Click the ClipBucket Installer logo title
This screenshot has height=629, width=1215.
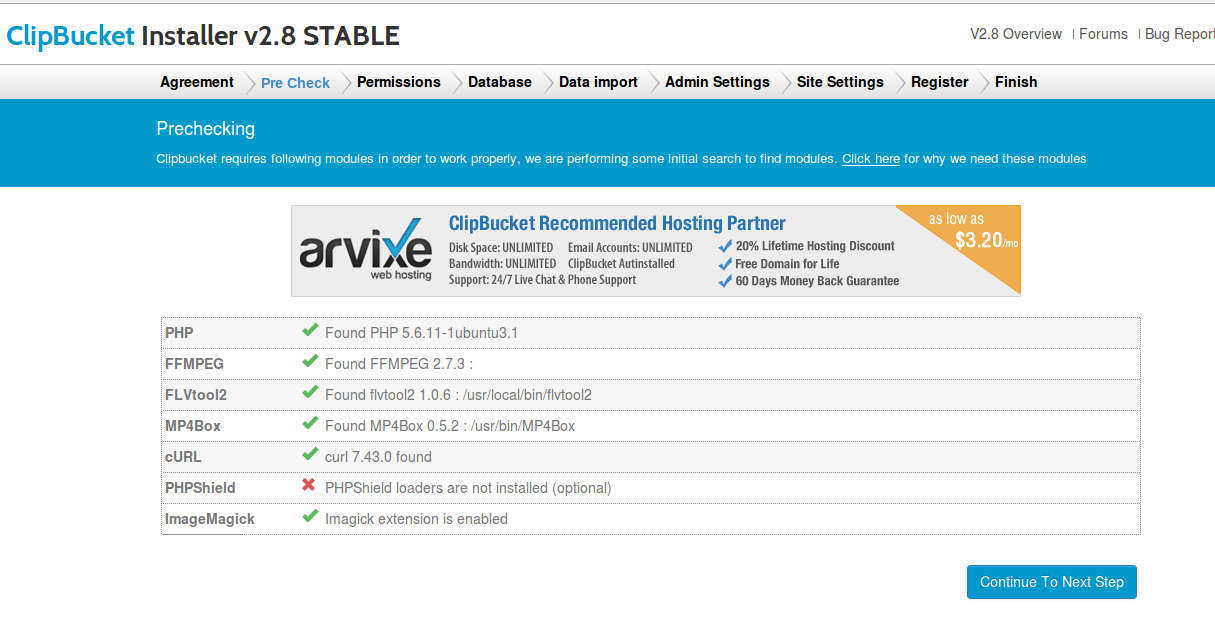pyautogui.click(x=203, y=36)
